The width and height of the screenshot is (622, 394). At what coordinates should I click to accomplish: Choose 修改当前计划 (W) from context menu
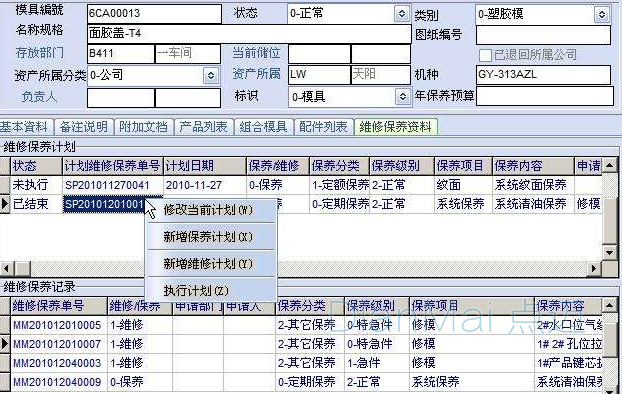(x=211, y=210)
